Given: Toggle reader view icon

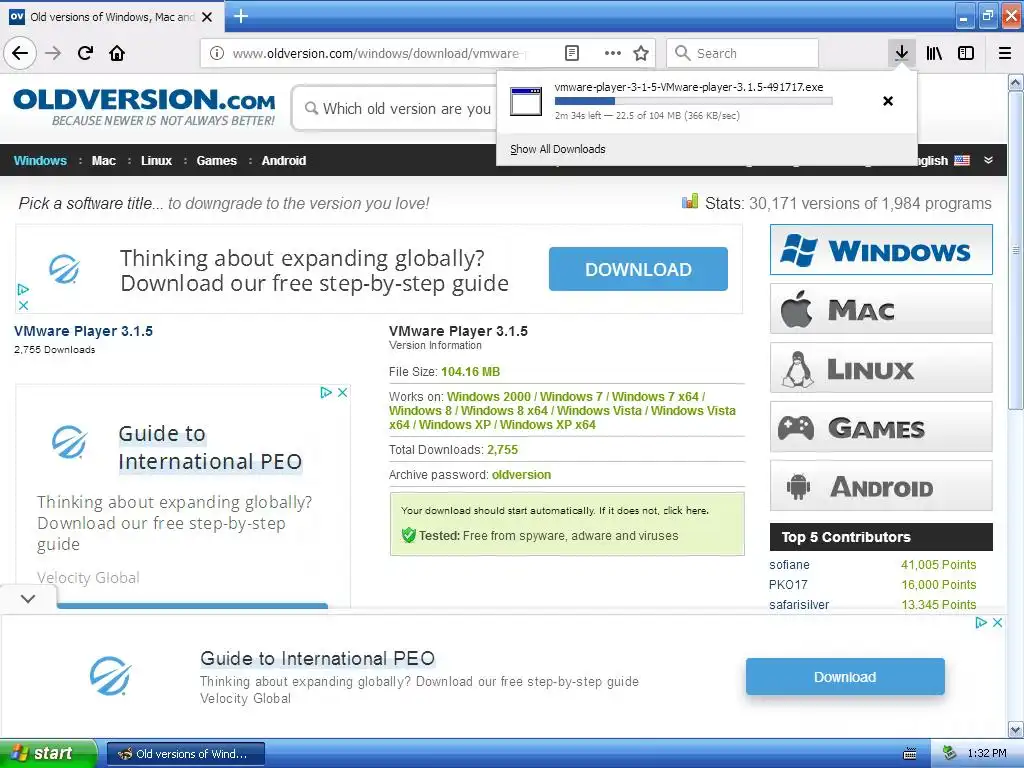Looking at the screenshot, I should [x=571, y=53].
